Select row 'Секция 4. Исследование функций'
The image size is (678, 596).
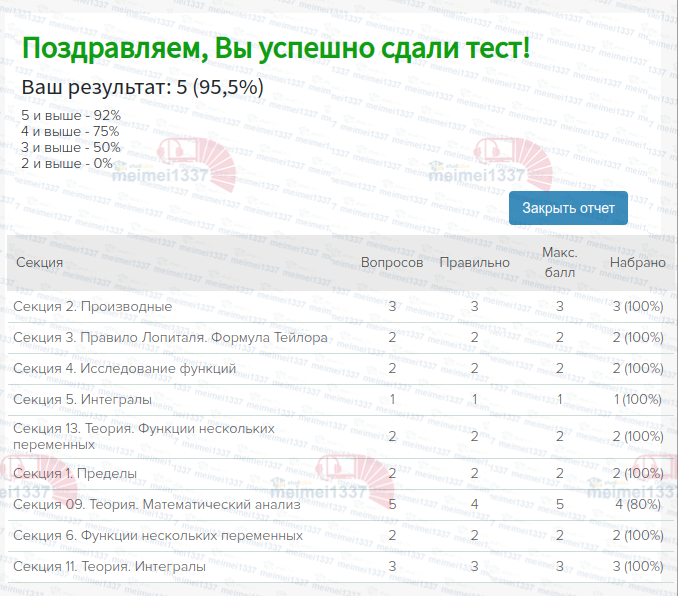click(341, 369)
